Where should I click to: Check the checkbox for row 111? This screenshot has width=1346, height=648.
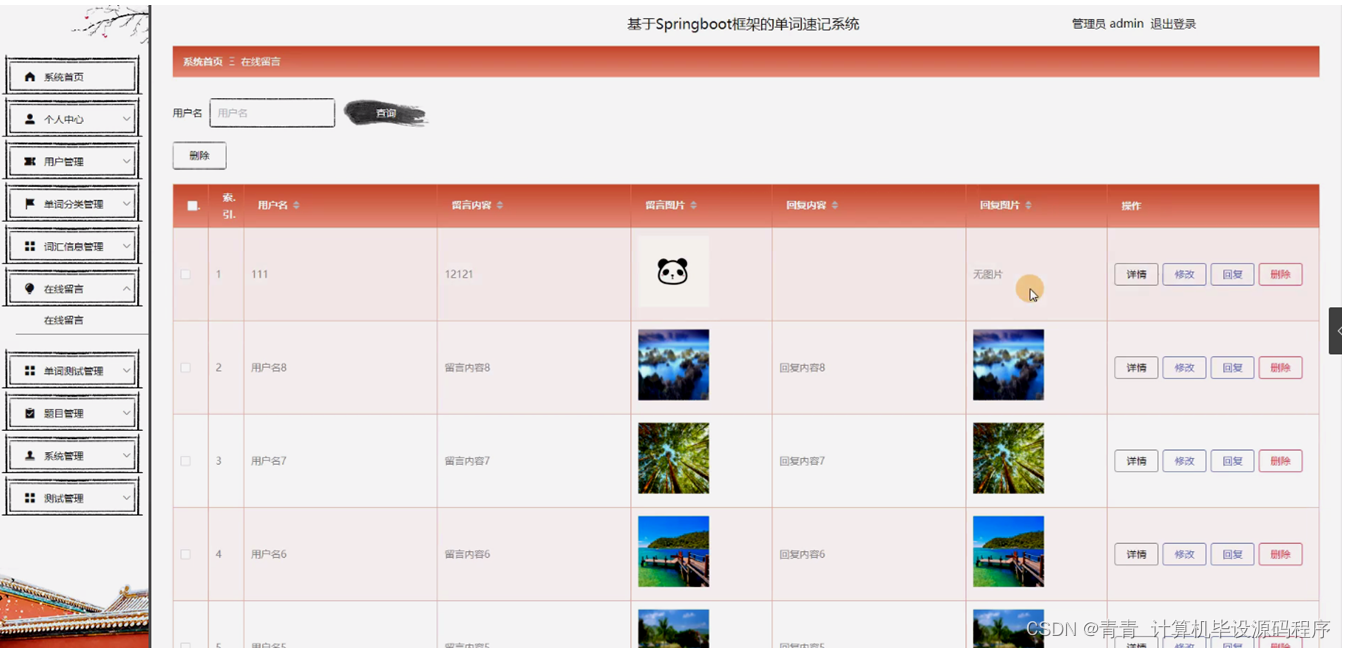pyautogui.click(x=185, y=274)
